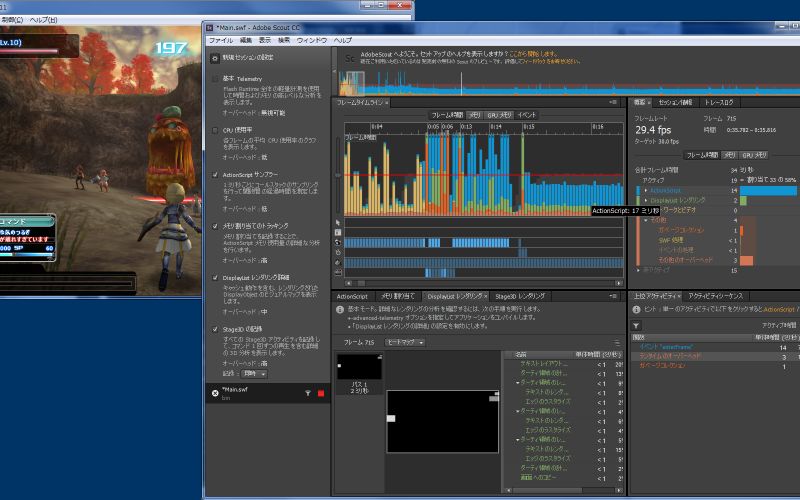Open the ヒートマップ dropdown

[406, 342]
